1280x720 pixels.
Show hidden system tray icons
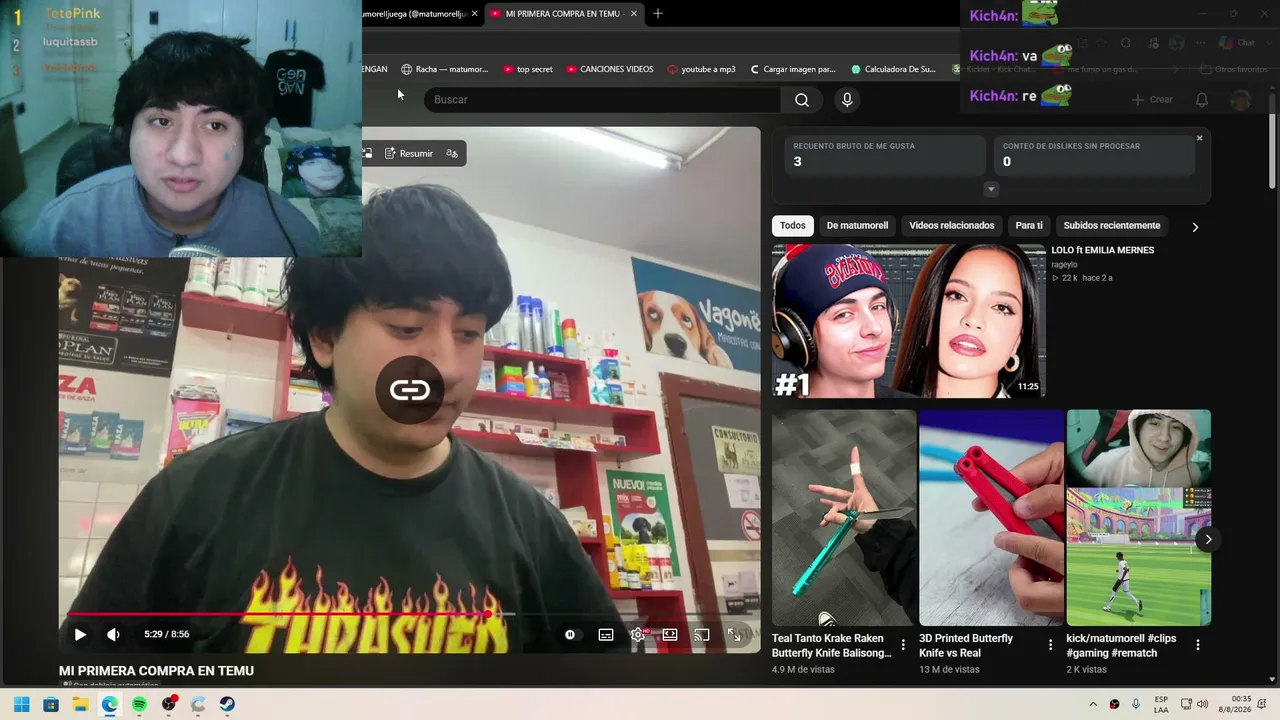1093,704
